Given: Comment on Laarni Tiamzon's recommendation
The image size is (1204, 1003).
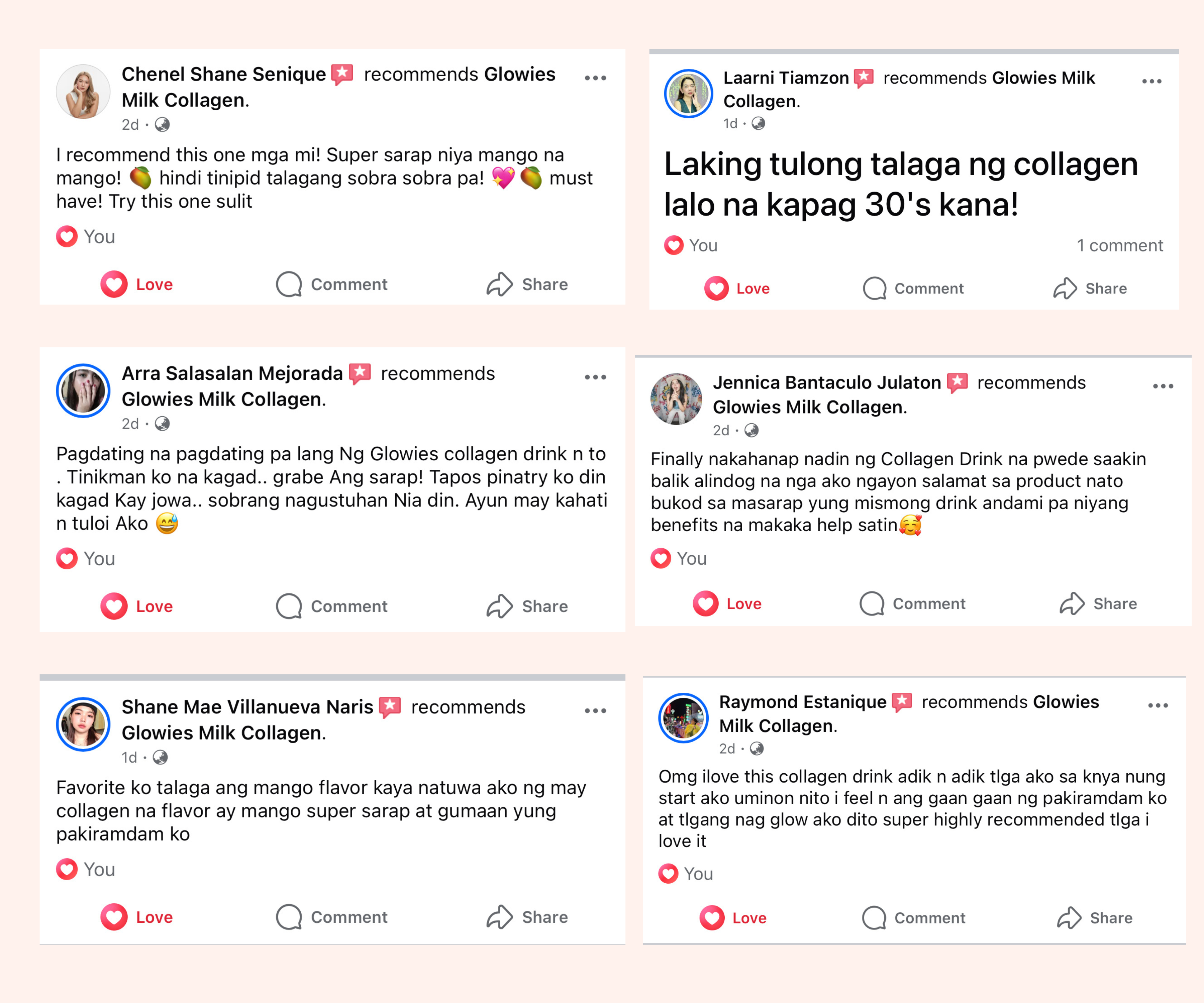Looking at the screenshot, I should click(913, 288).
